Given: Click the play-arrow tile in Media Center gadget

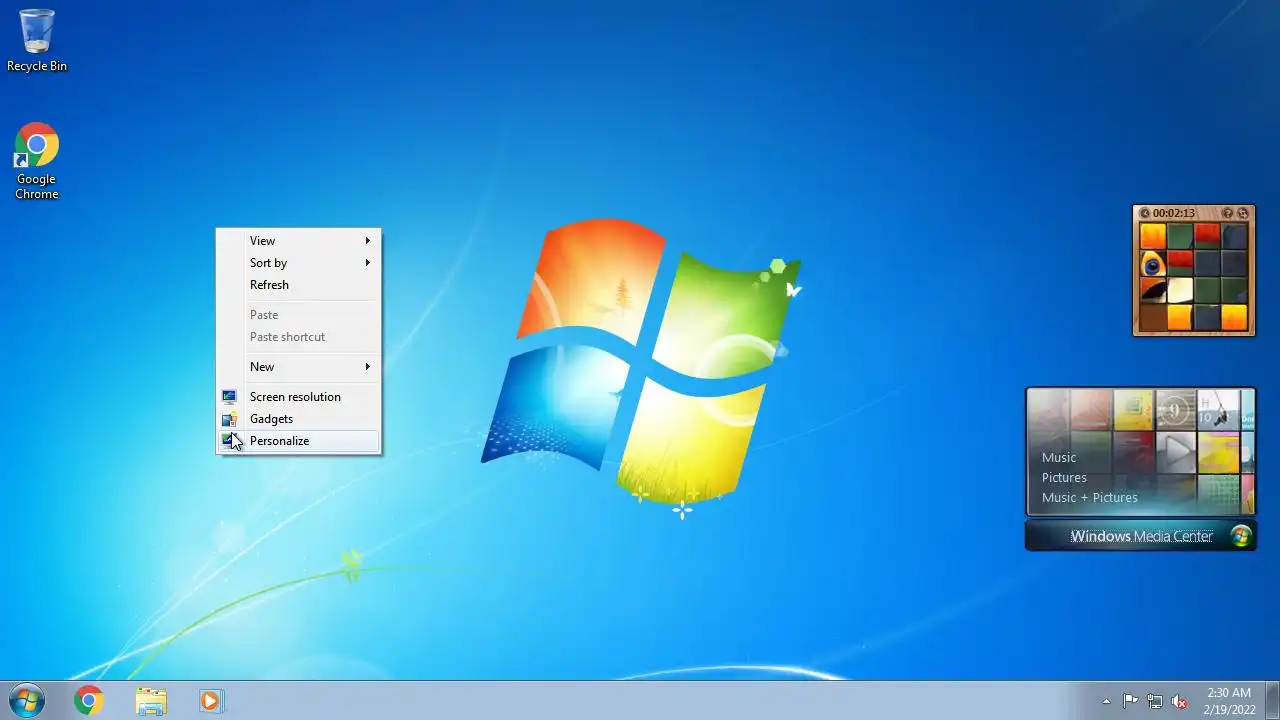Looking at the screenshot, I should [1177, 452].
